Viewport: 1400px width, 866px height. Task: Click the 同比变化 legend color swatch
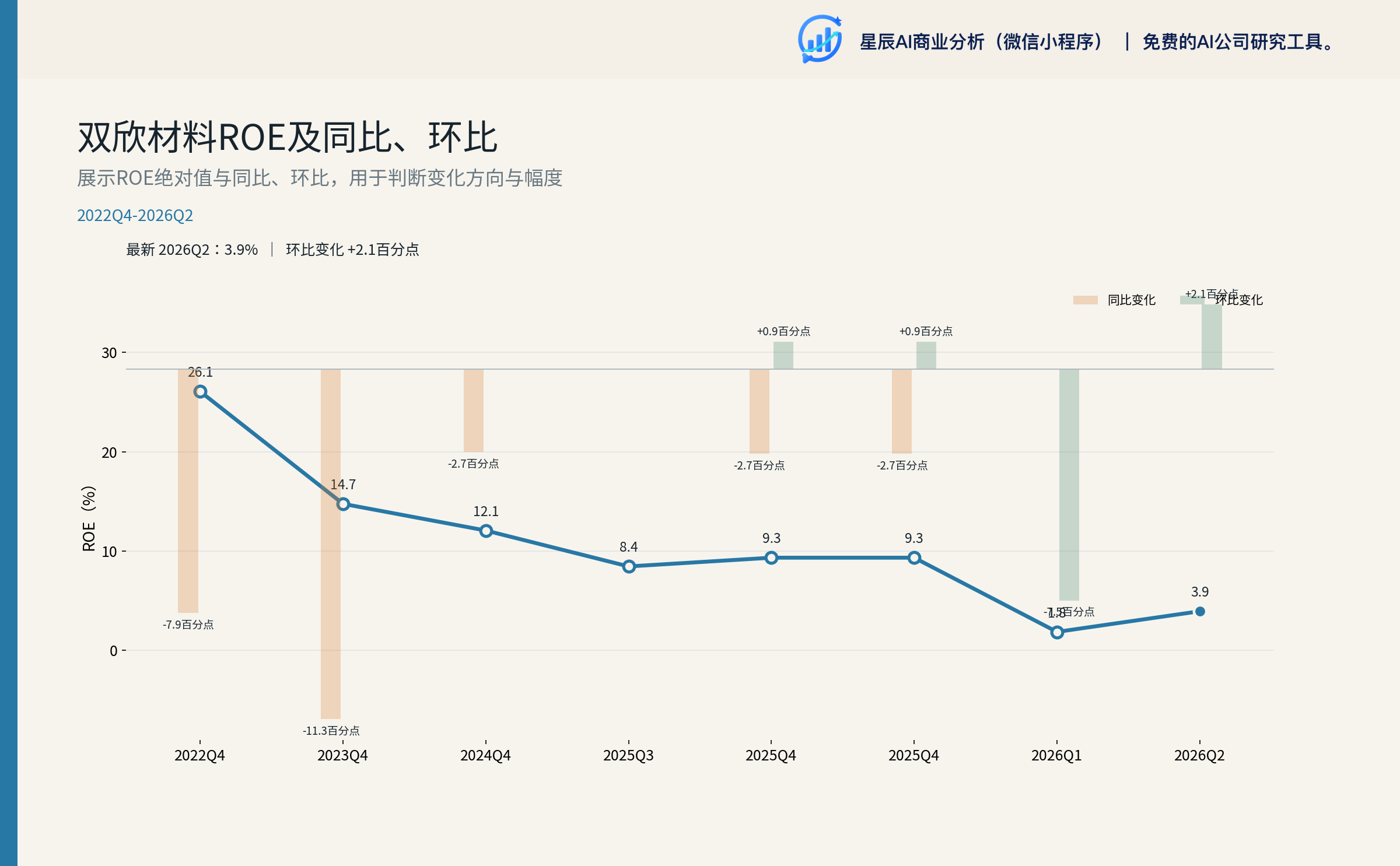[x=1085, y=300]
